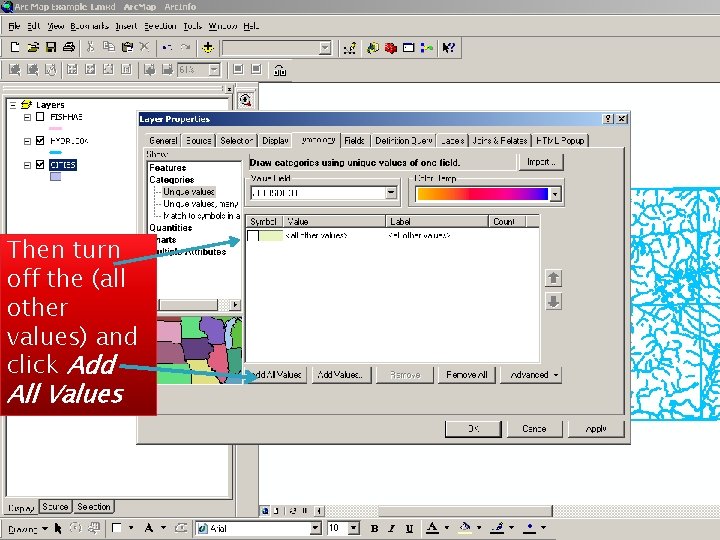Viewport: 720px width, 540px height.
Task: Open the Advanced dropdown button
Action: 531,375
